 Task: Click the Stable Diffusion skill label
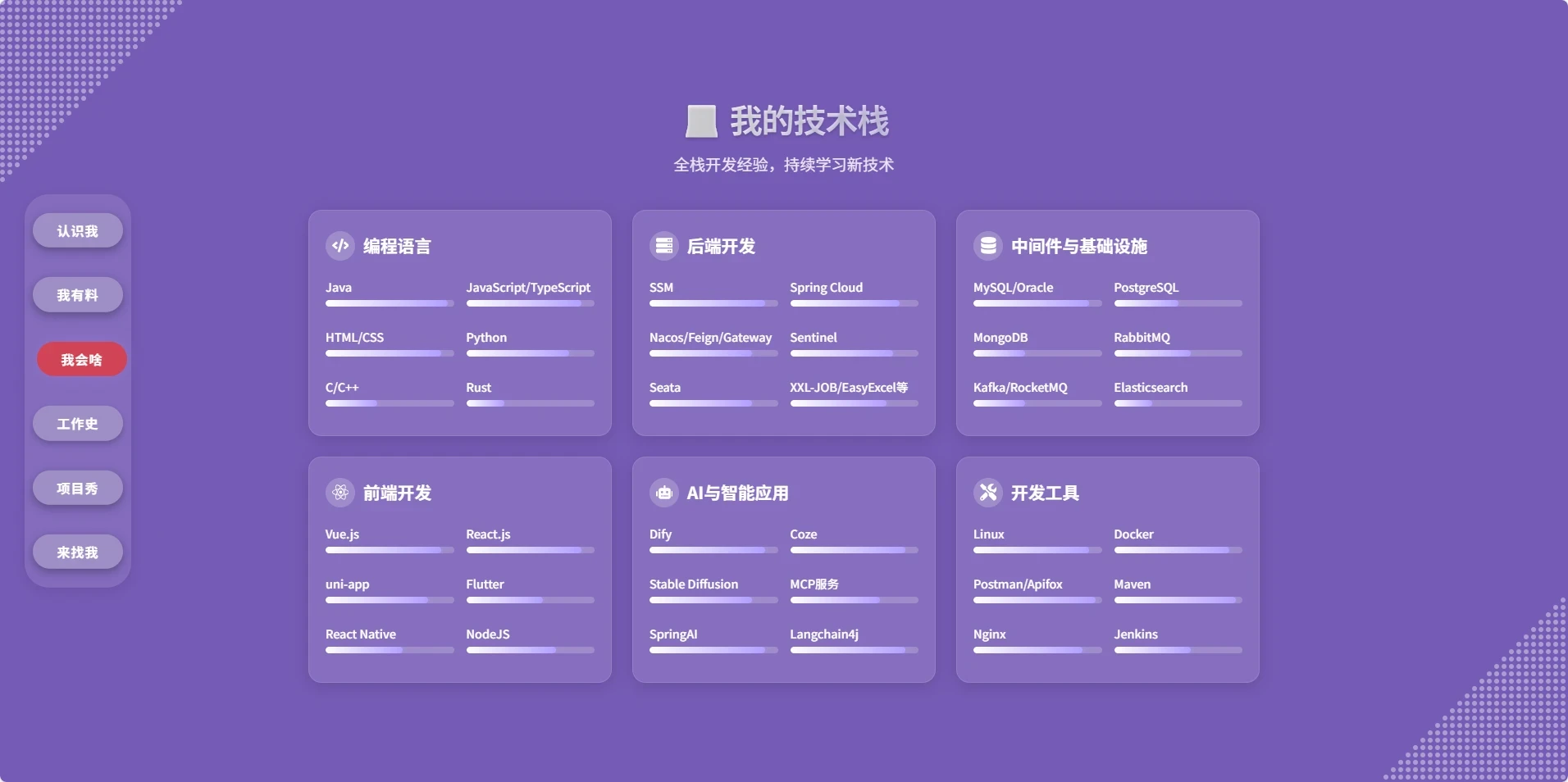[694, 584]
